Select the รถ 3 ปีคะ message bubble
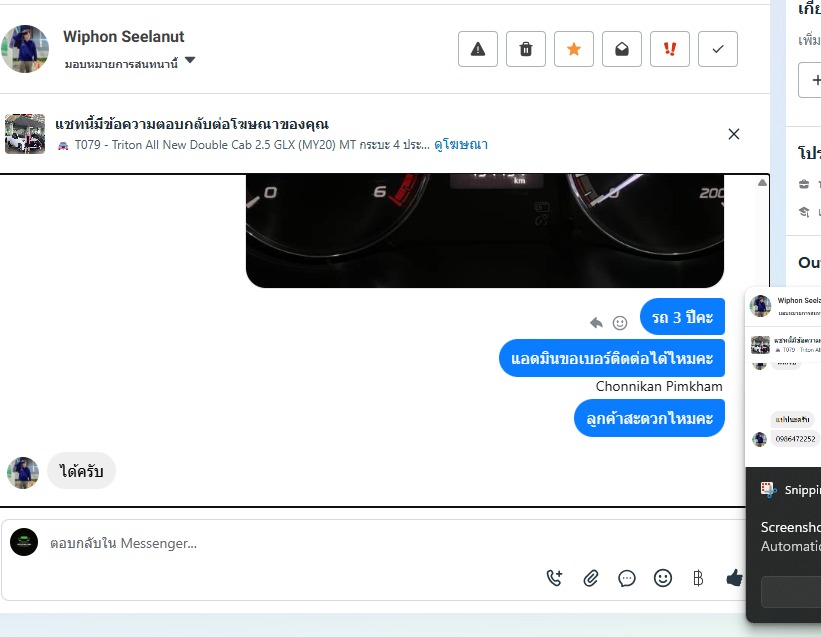Screen dimensions: 821x637 pyautogui.click(x=682, y=317)
